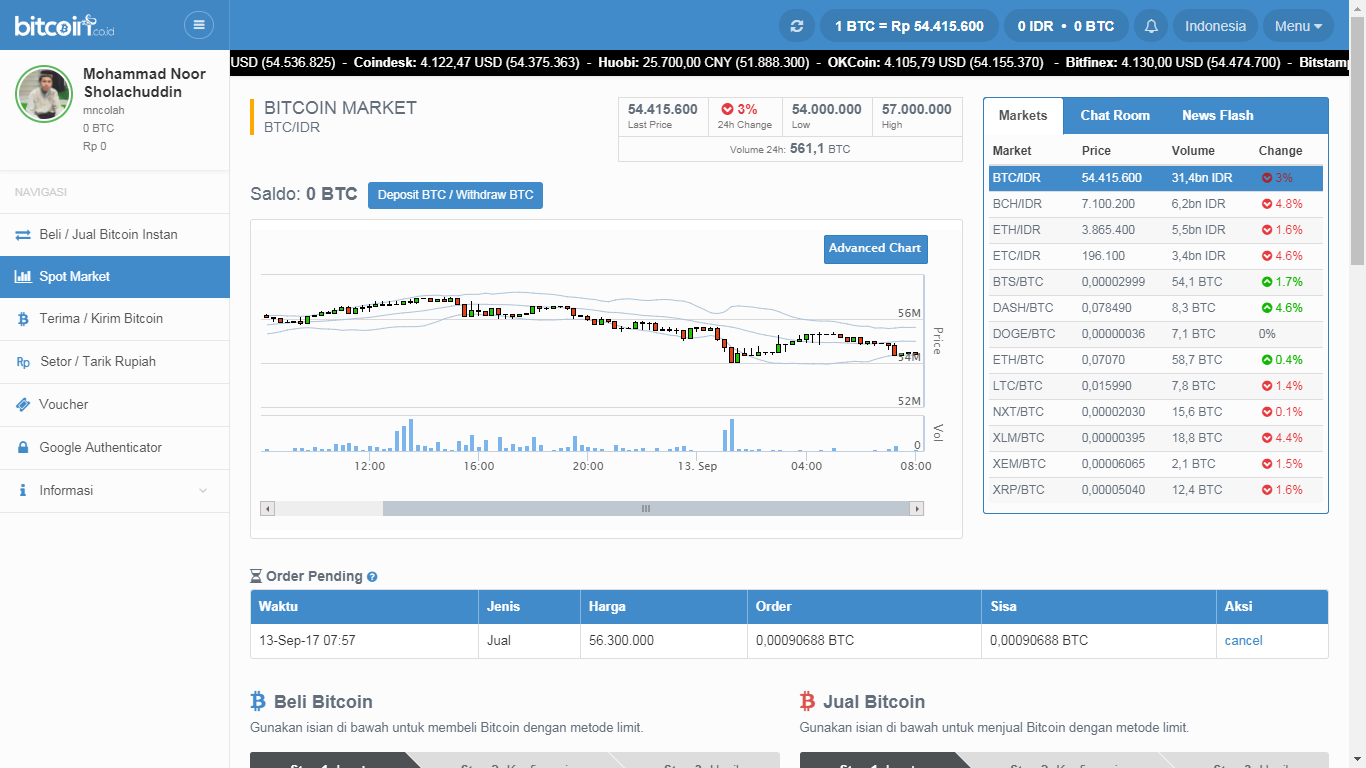This screenshot has height=768, width=1366.
Task: Open the Menu dropdown
Action: coord(1298,26)
